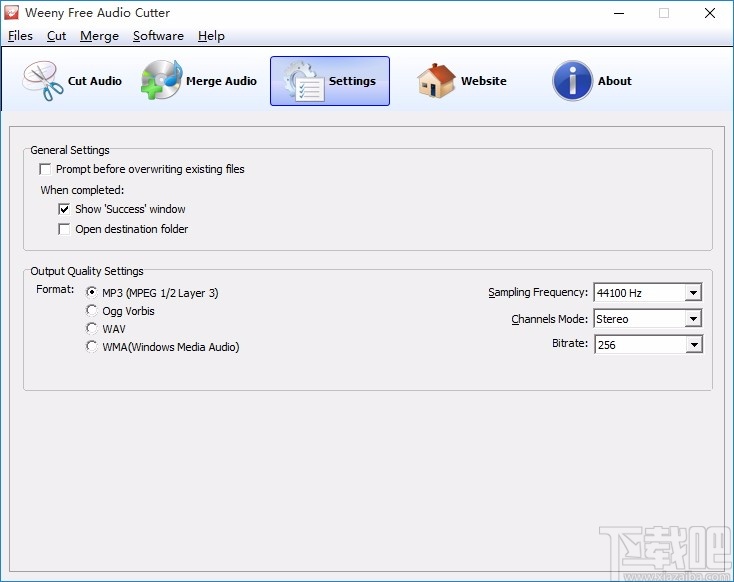The image size is (734, 582).
Task: Uncheck Show 'Success' window option
Action: (64, 209)
